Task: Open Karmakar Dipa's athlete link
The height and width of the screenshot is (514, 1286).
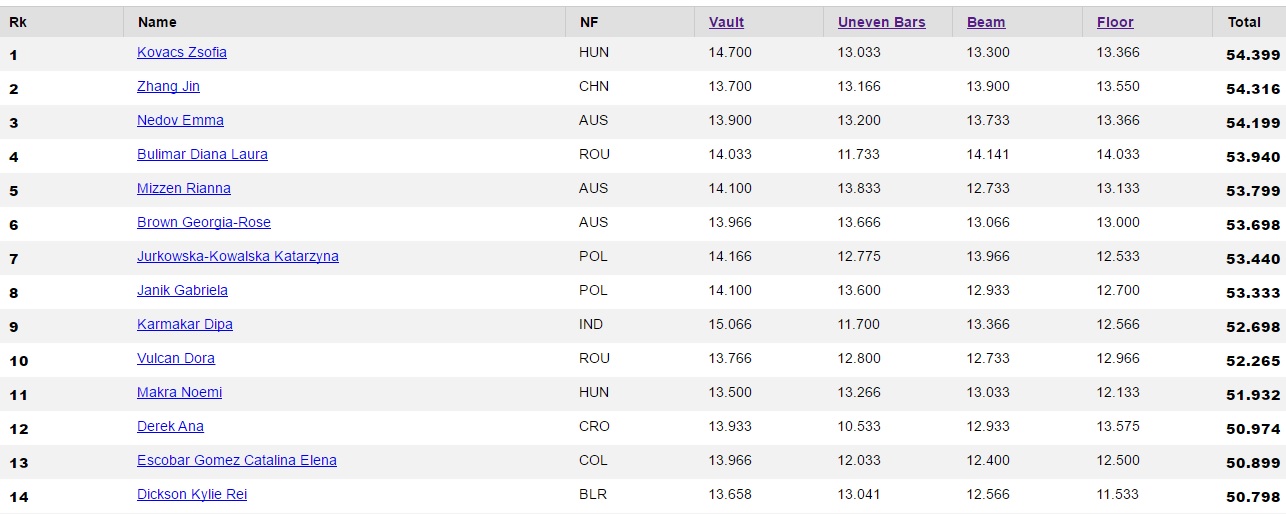Action: (185, 324)
